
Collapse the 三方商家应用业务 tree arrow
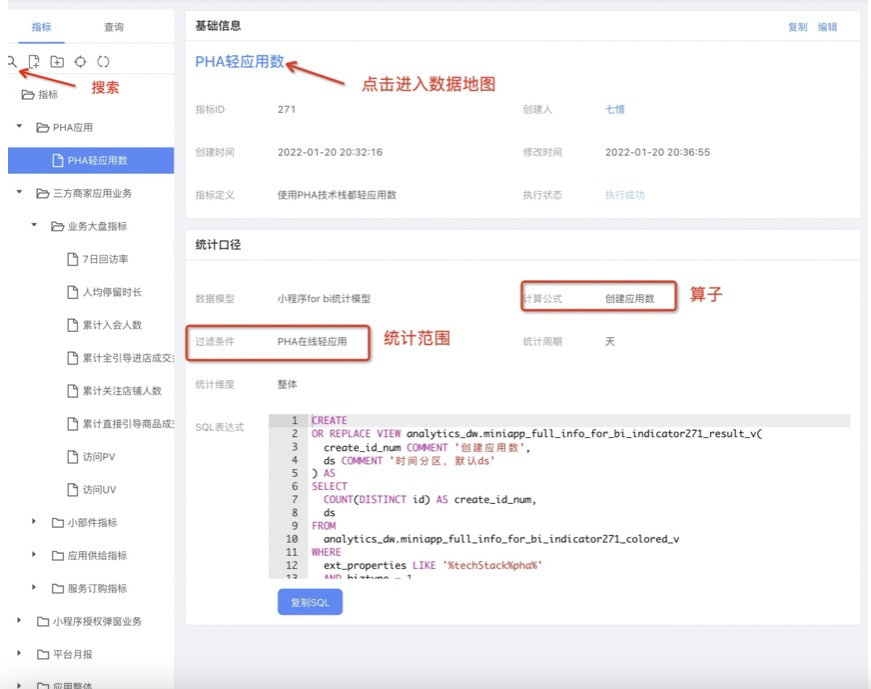(x=19, y=192)
